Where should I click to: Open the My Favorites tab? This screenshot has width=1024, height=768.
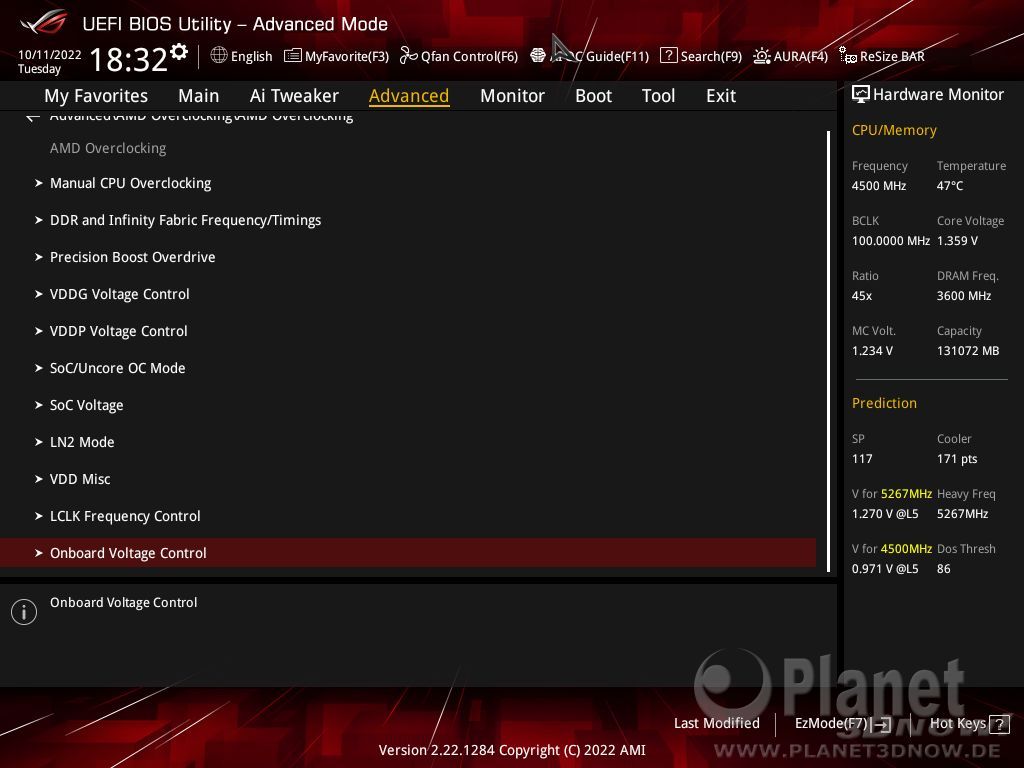96,96
